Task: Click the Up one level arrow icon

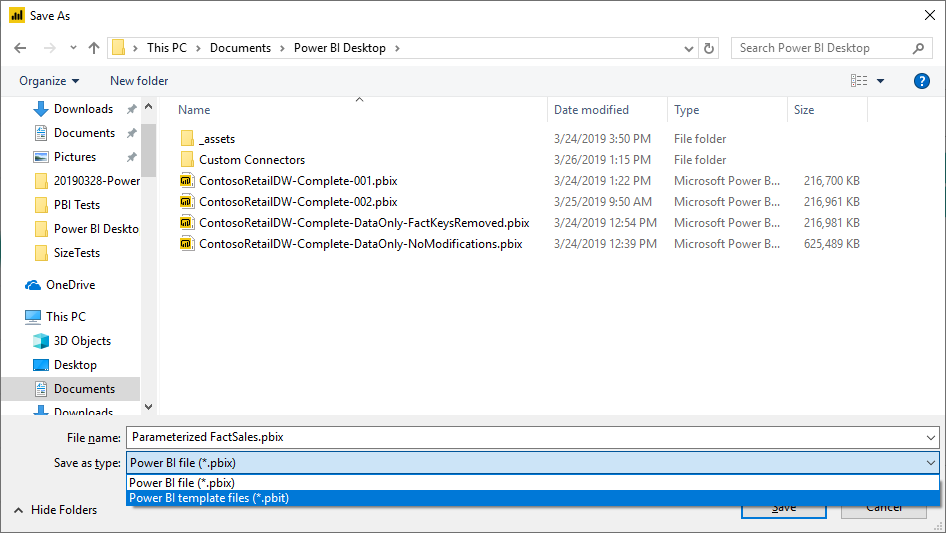Action: pyautogui.click(x=94, y=48)
